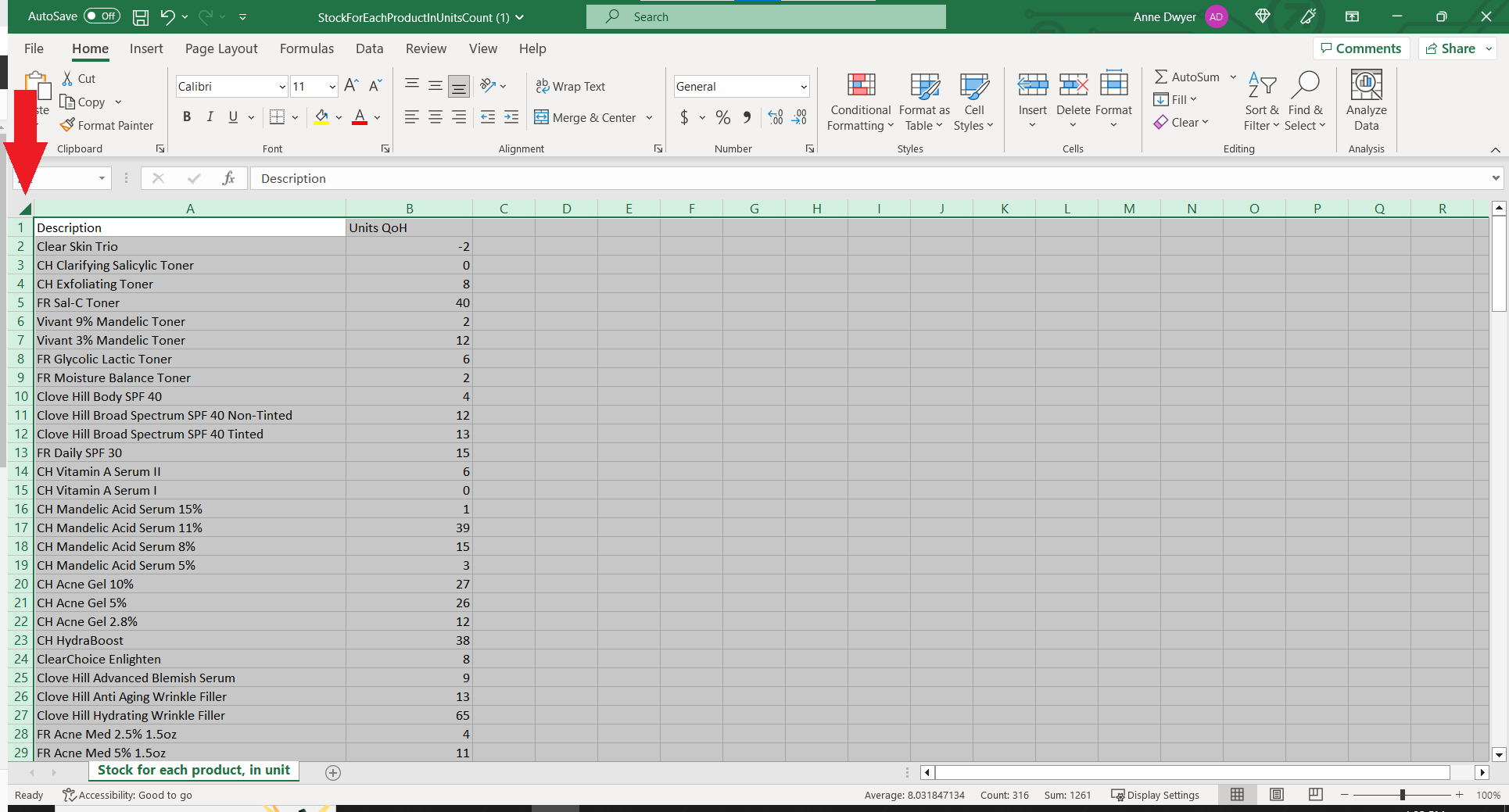Screen dimensions: 1509x812
Task: Click Accessibility: Good to go status
Action: (127, 795)
